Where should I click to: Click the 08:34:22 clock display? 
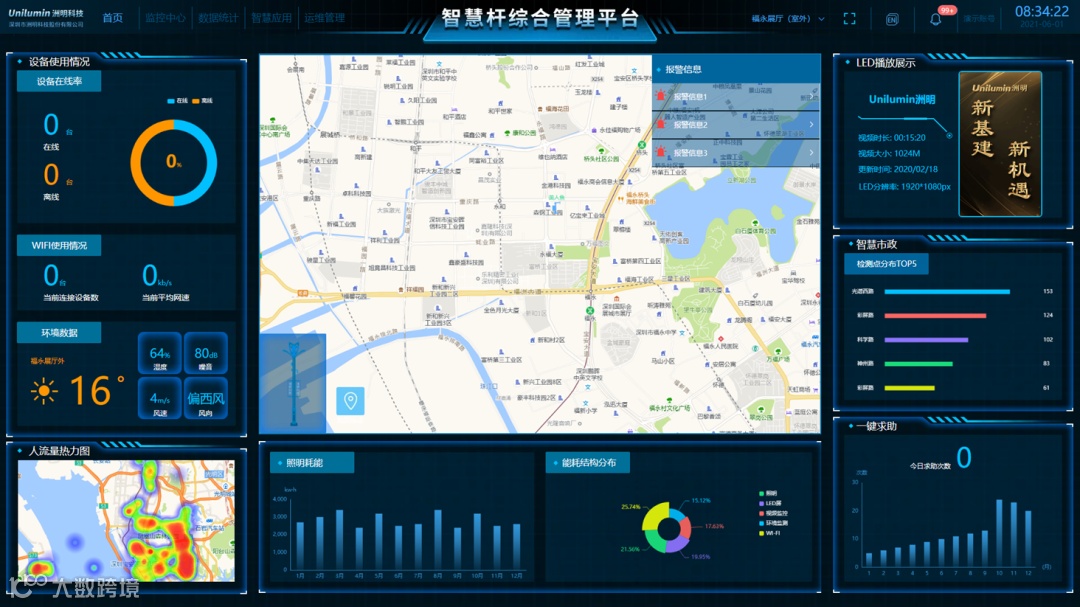(1041, 12)
